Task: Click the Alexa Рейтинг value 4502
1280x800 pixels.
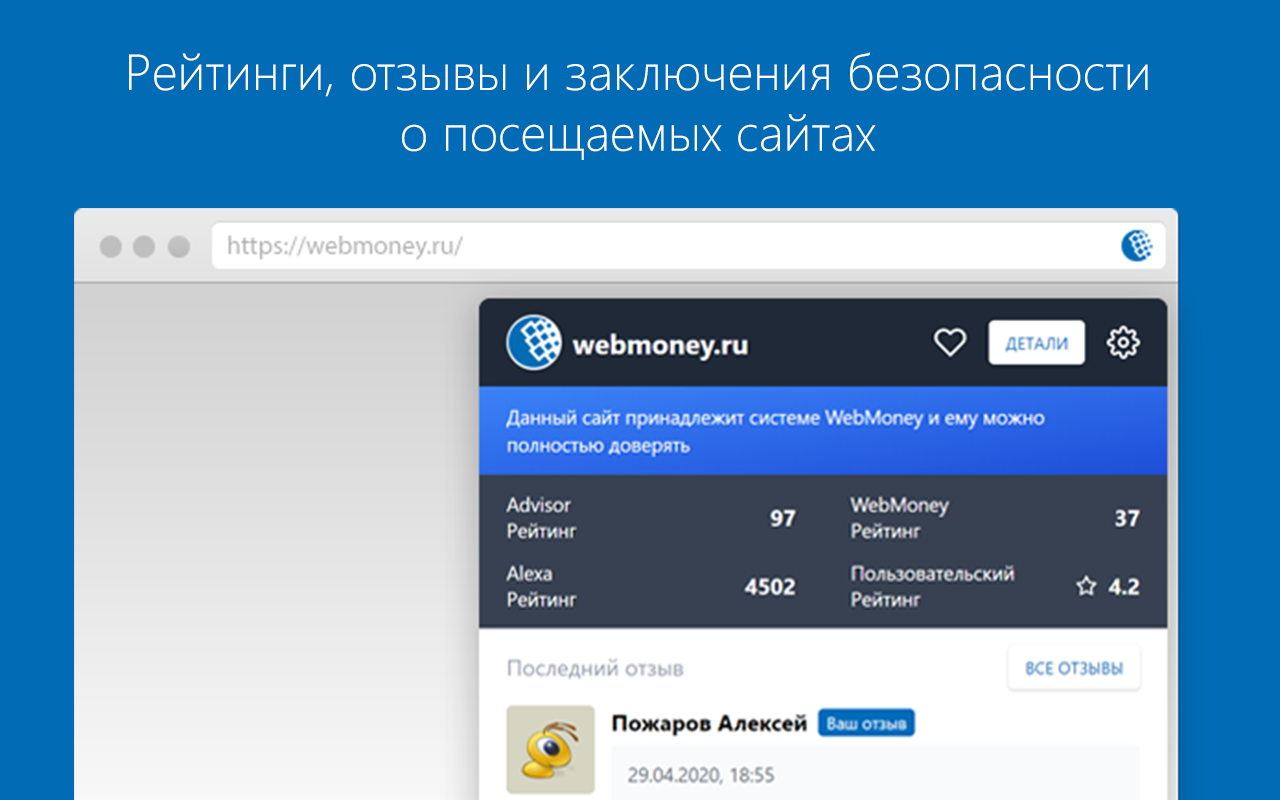Action: (768, 587)
